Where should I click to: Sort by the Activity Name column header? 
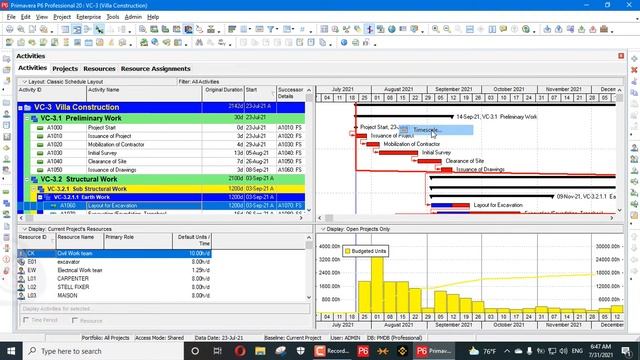(x=144, y=93)
